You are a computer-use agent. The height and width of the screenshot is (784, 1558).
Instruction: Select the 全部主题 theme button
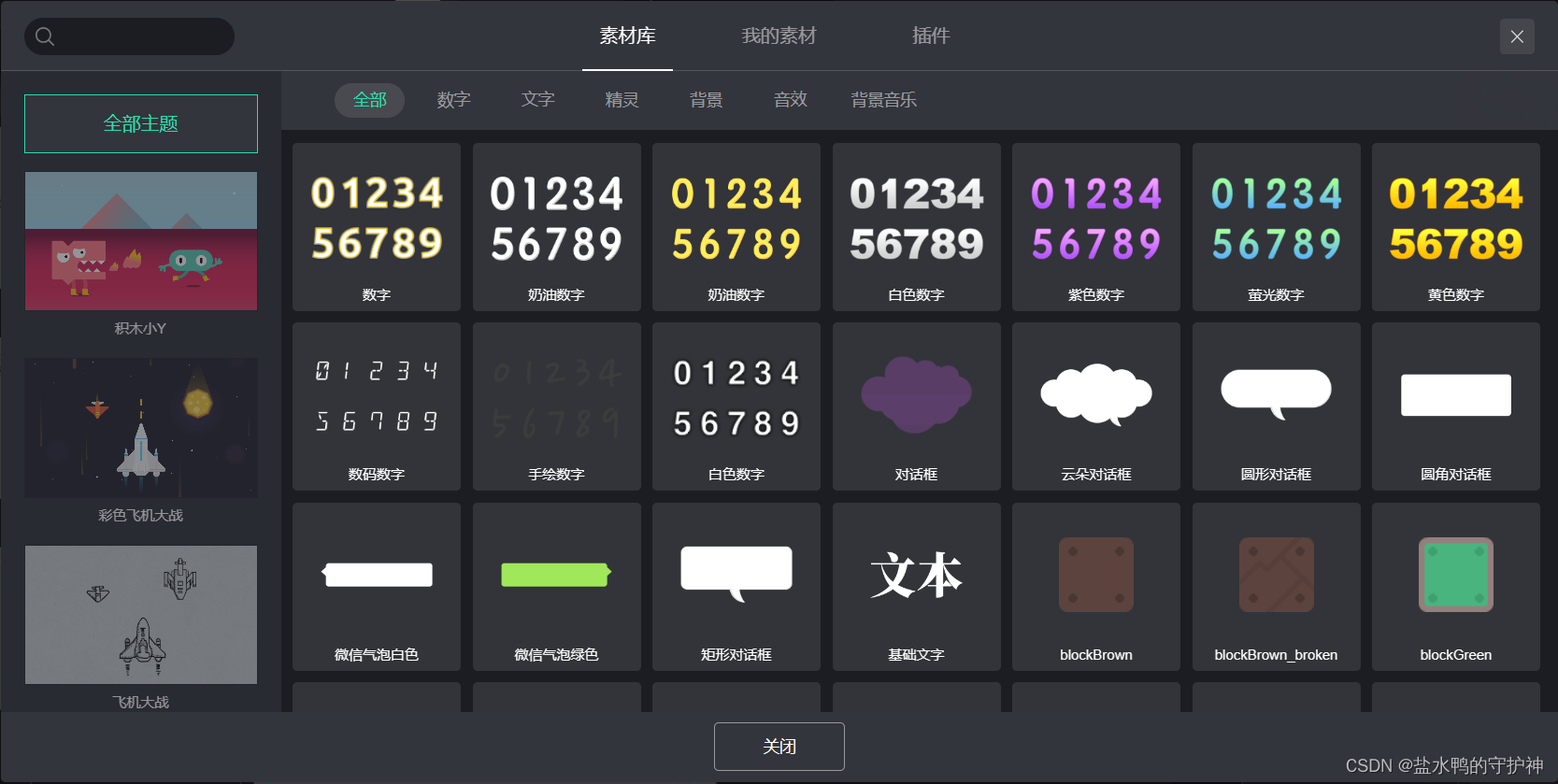pos(141,123)
